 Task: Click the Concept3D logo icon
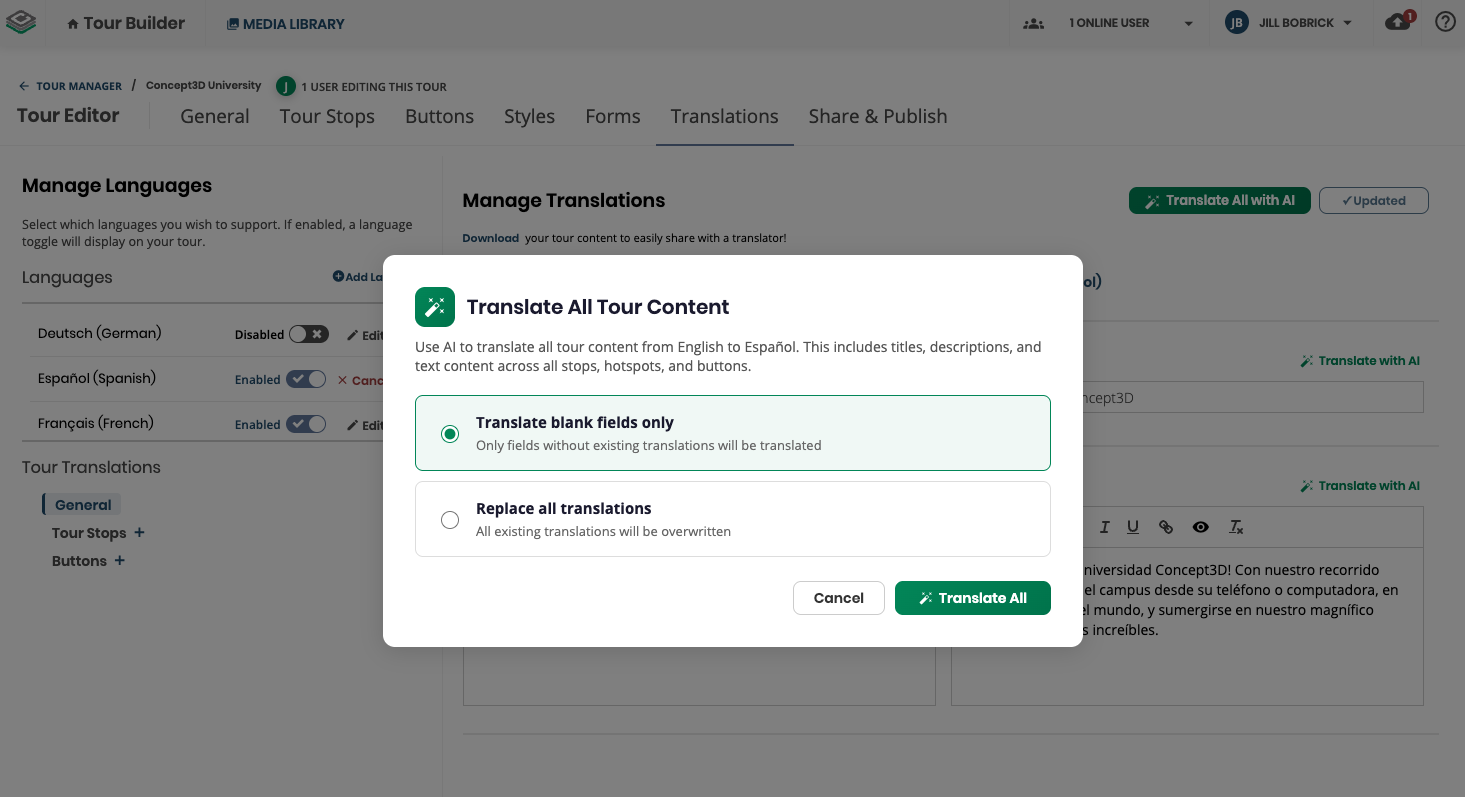(21, 22)
